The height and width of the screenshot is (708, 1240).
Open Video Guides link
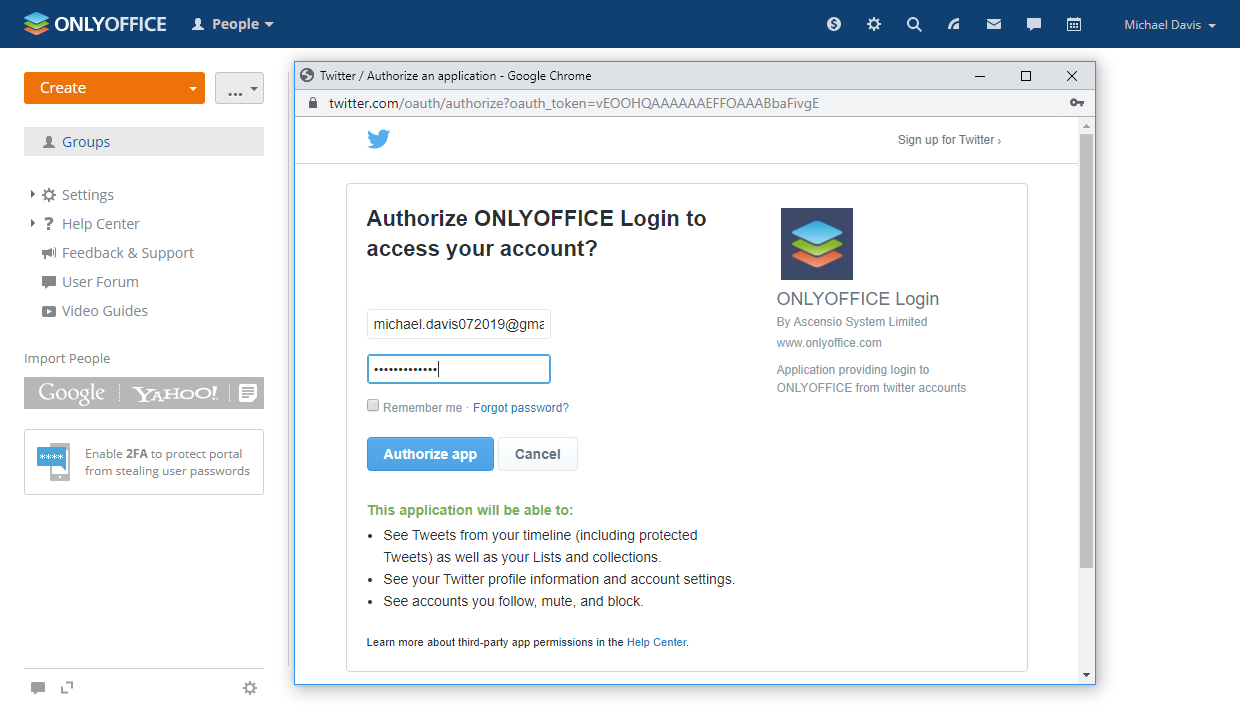105,311
